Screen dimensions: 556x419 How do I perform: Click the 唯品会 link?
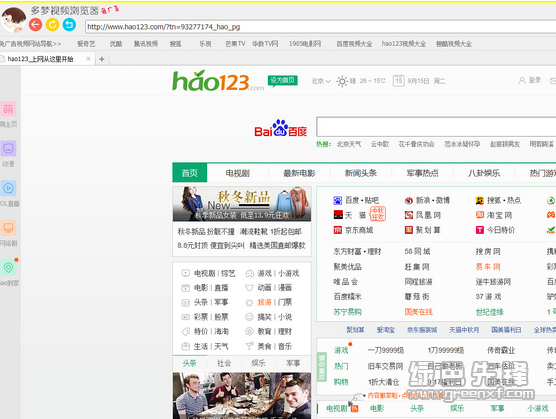point(345,282)
